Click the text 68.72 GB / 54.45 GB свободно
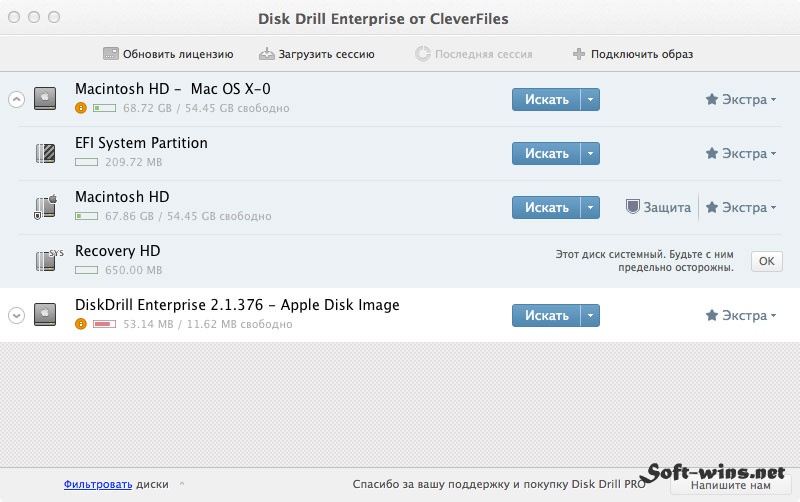This screenshot has height=502, width=800. click(x=206, y=108)
